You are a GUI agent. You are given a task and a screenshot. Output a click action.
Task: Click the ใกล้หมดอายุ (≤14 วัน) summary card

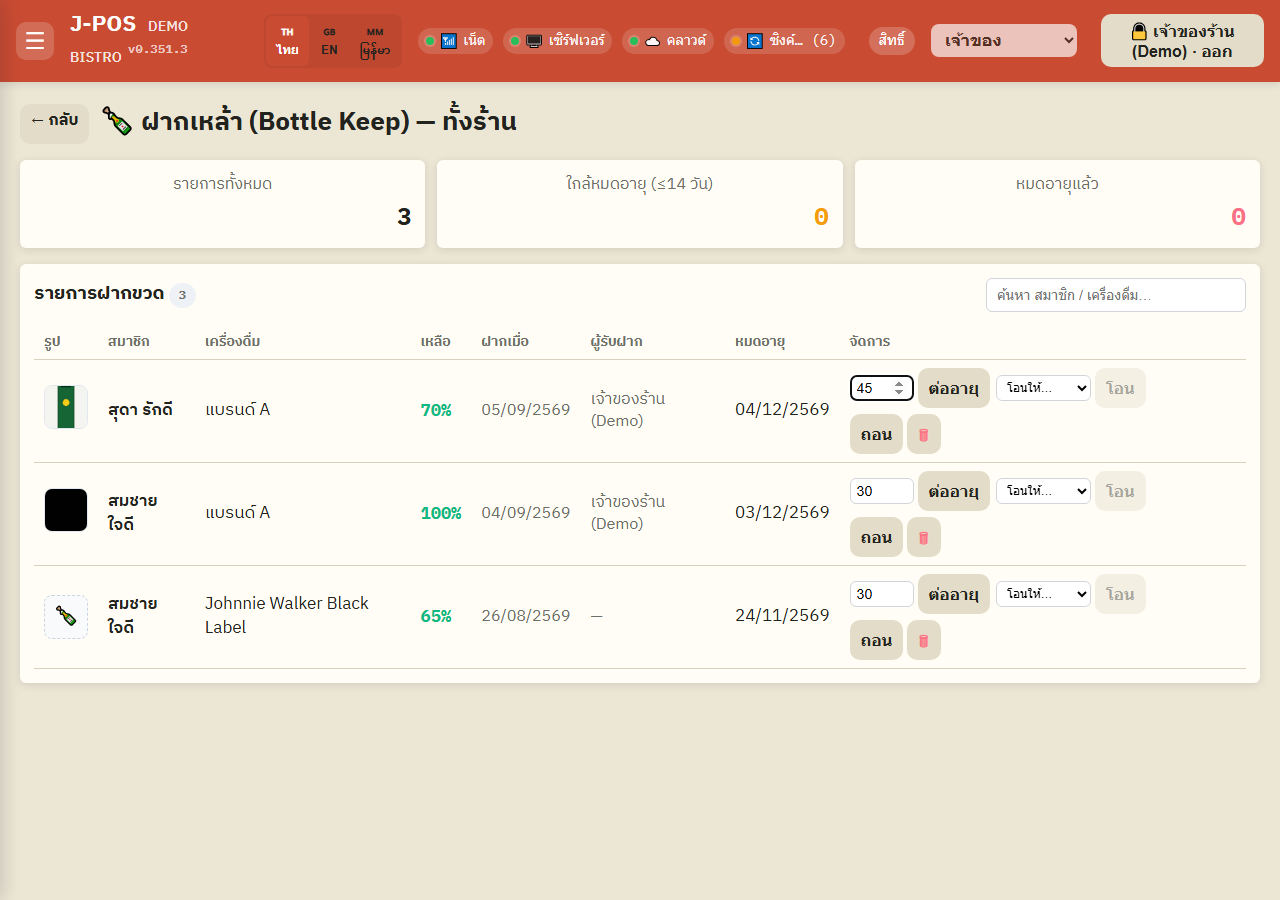tap(639, 204)
